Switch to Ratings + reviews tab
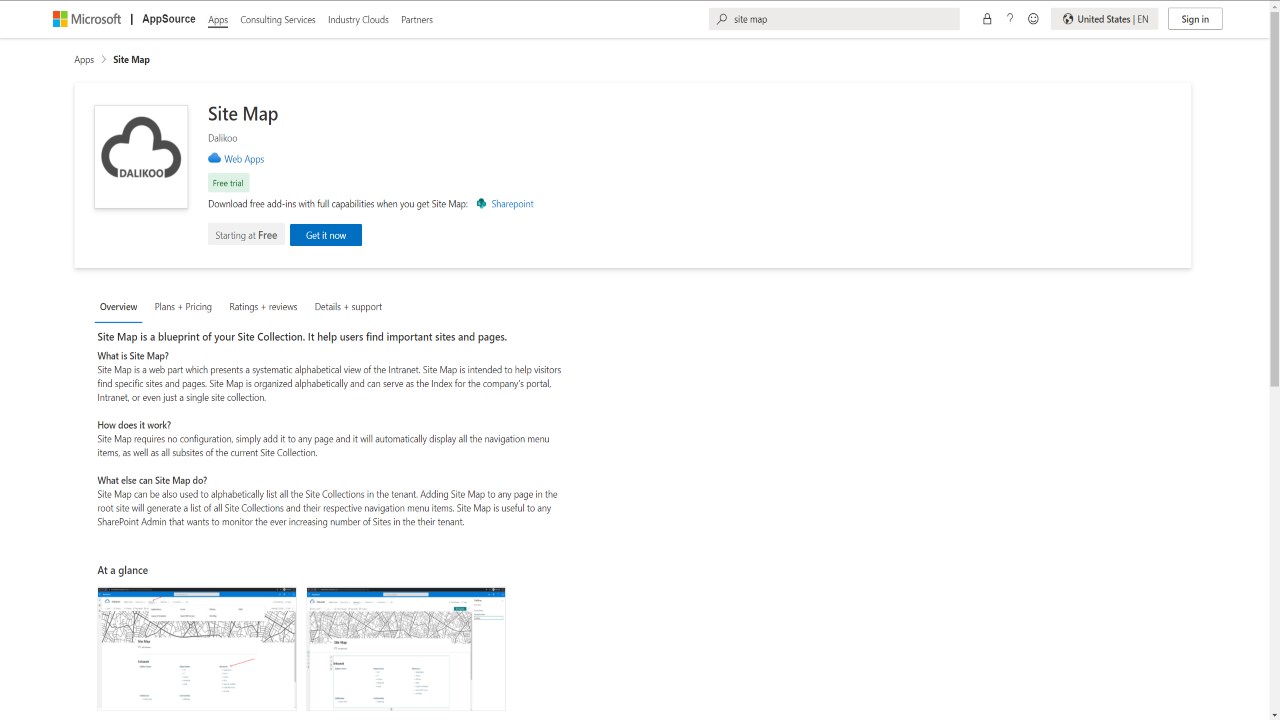 [263, 307]
